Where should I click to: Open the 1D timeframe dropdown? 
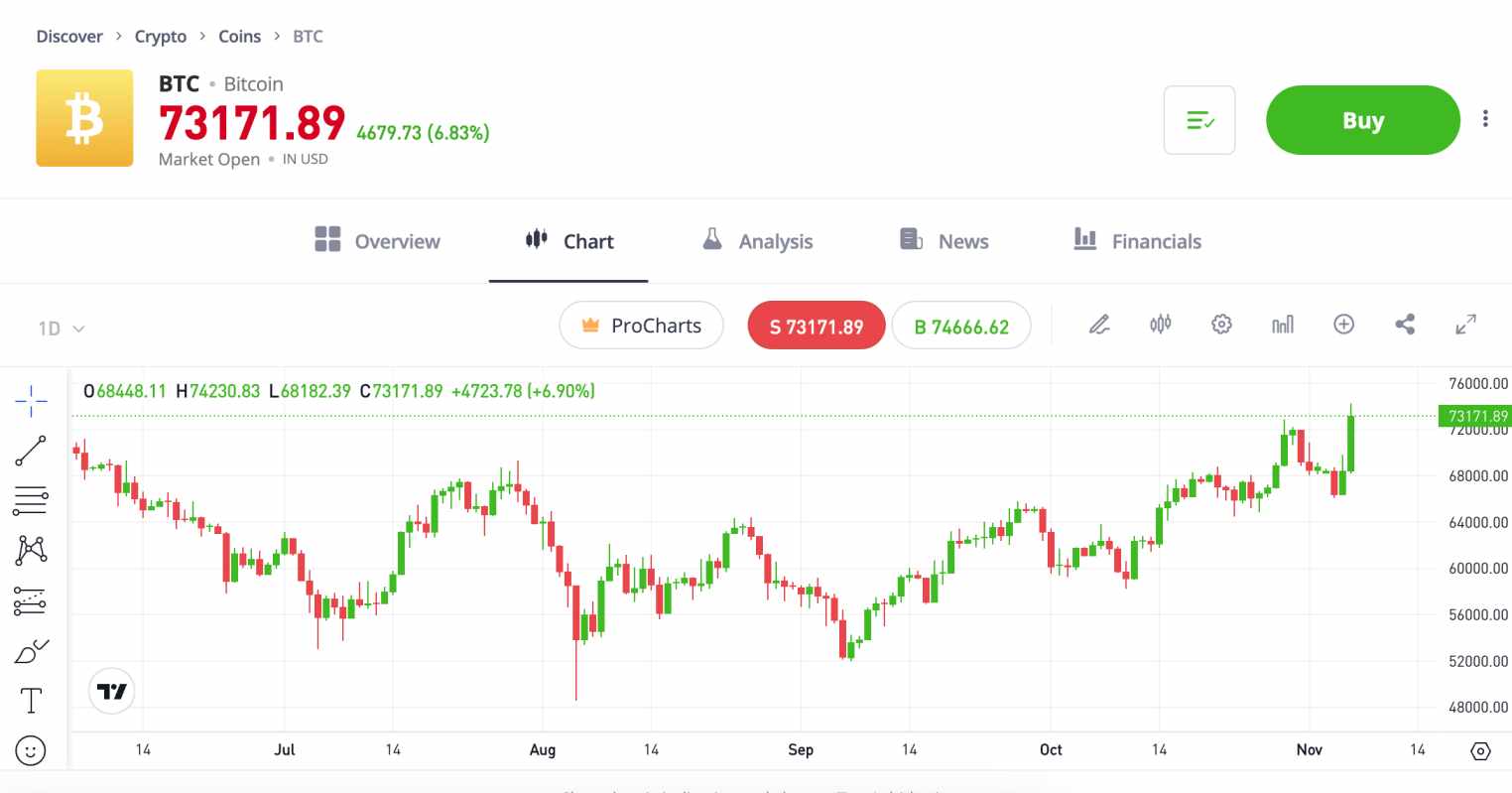coord(61,329)
